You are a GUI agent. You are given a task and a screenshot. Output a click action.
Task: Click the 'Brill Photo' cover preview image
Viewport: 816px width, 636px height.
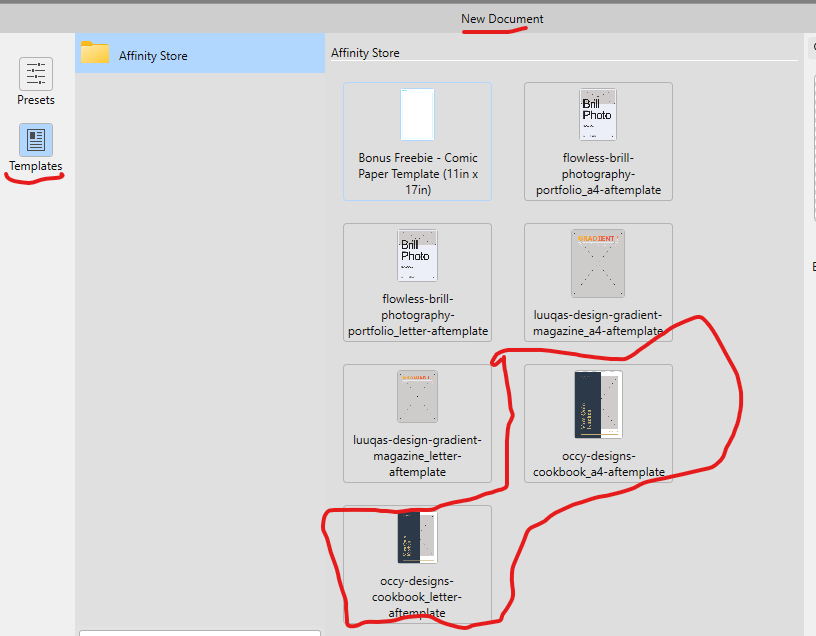(x=597, y=112)
